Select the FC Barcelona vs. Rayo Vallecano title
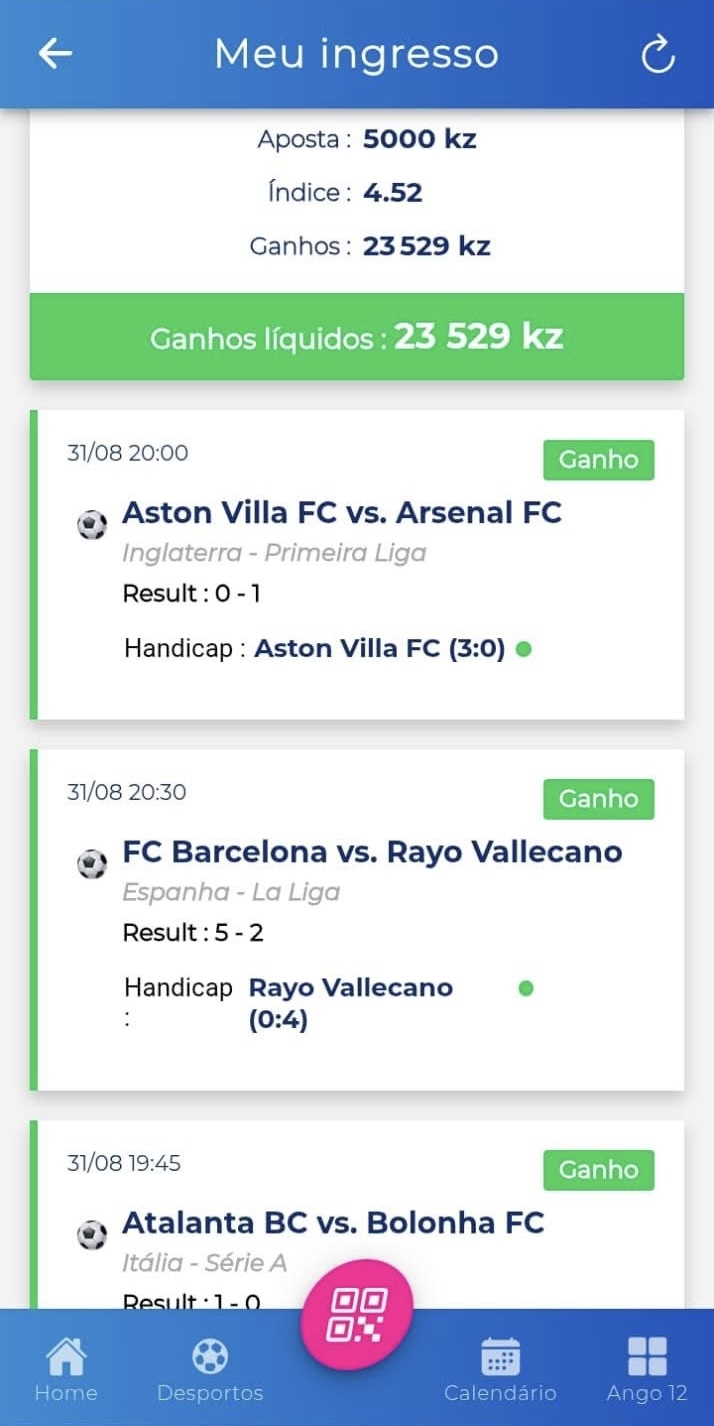 coord(372,851)
